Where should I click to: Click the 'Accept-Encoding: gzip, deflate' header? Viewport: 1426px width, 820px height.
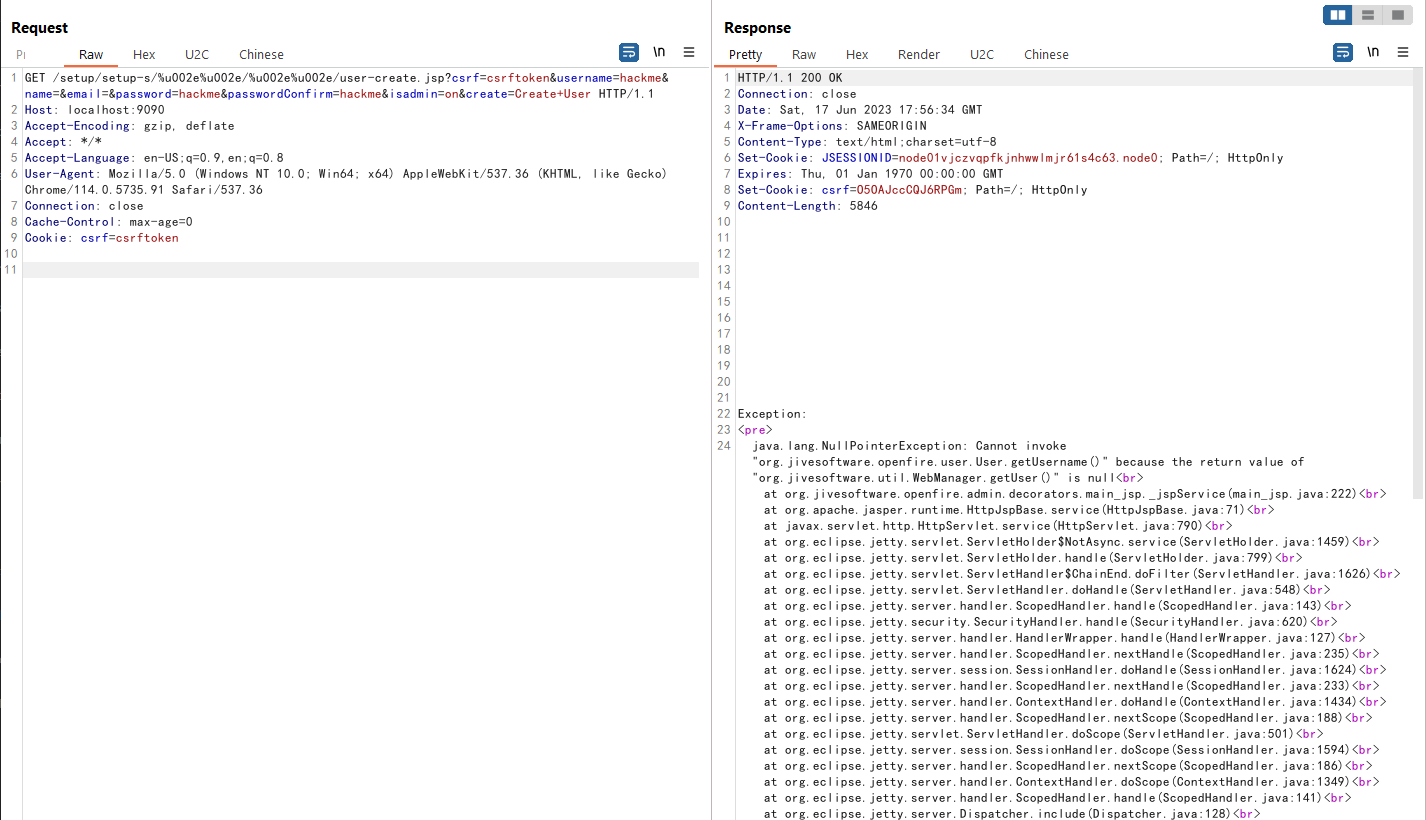pyautogui.click(x=130, y=126)
